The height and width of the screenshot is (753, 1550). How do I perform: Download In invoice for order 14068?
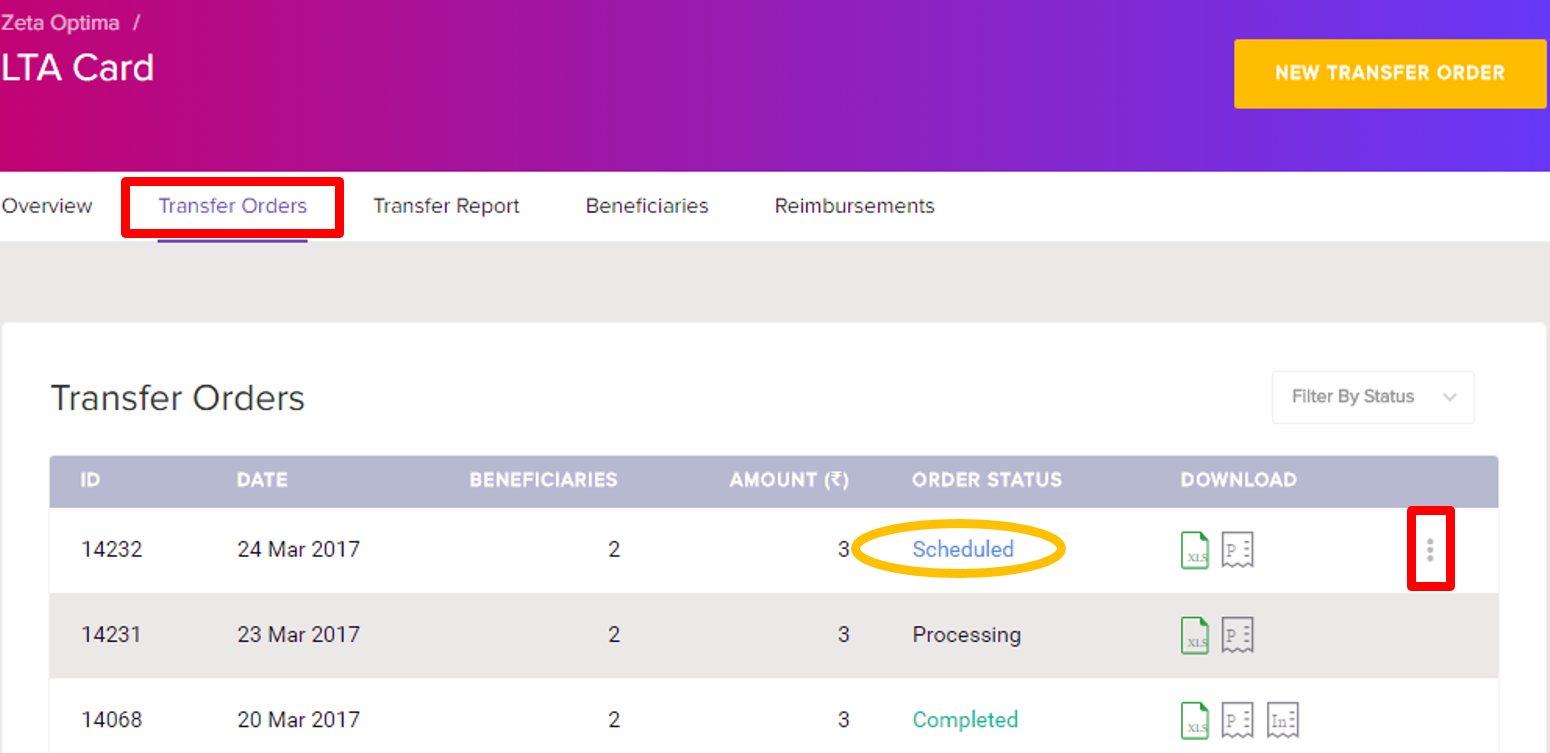tap(1283, 720)
